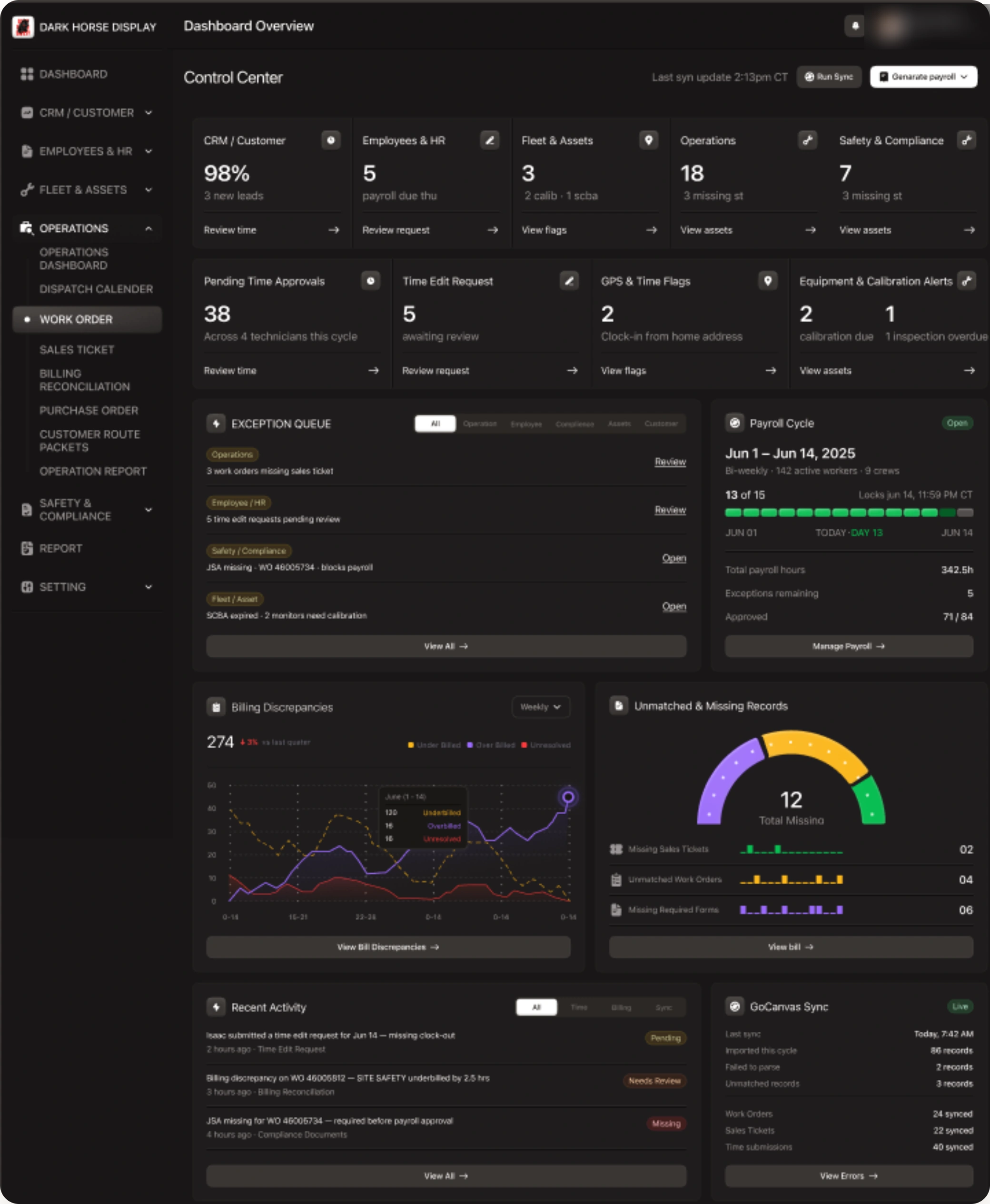Expand the Employees & HR sidebar menu
The width and height of the screenshot is (990, 1204).
coord(148,151)
